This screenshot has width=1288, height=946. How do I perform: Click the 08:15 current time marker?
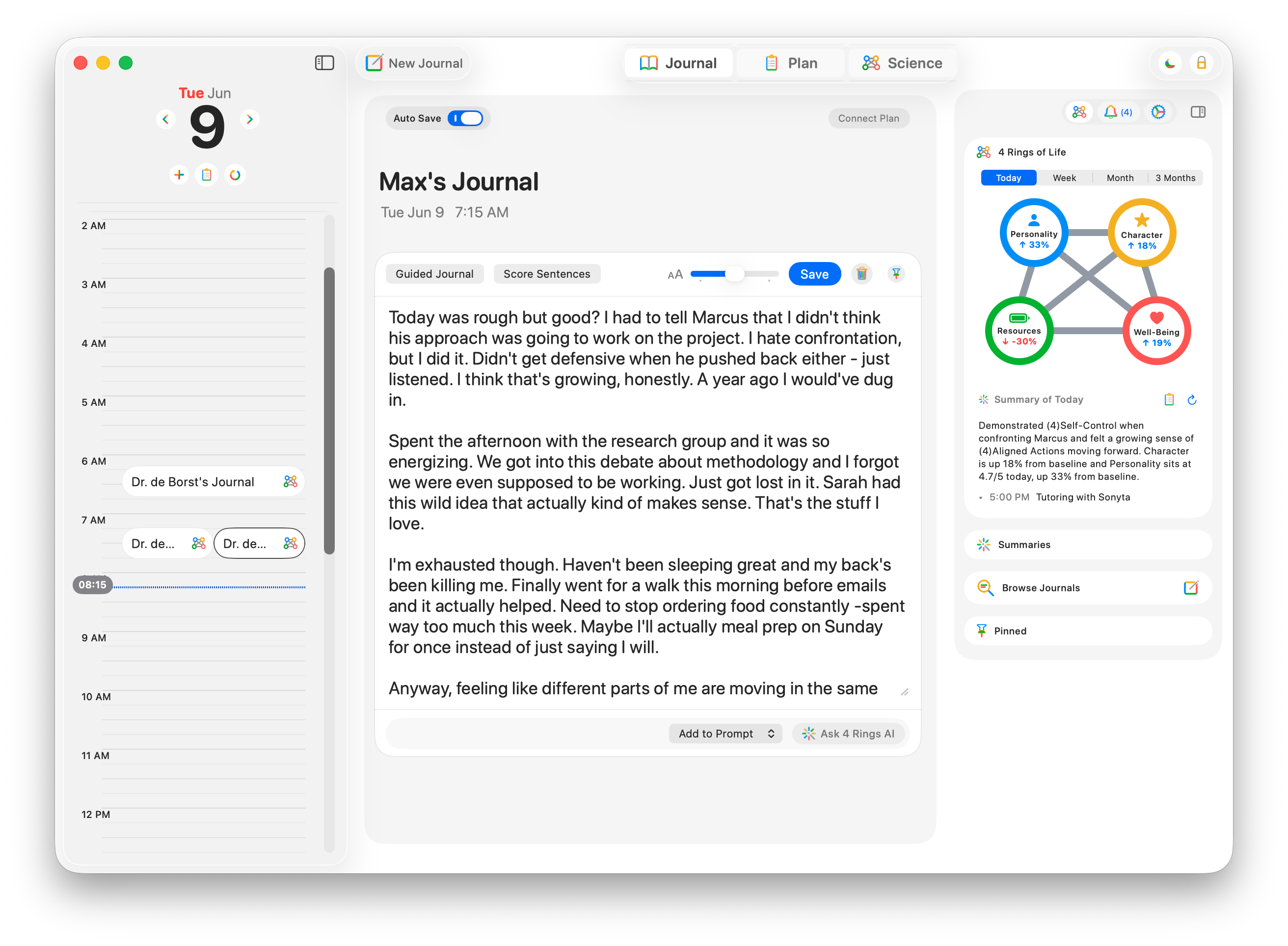[x=92, y=585]
